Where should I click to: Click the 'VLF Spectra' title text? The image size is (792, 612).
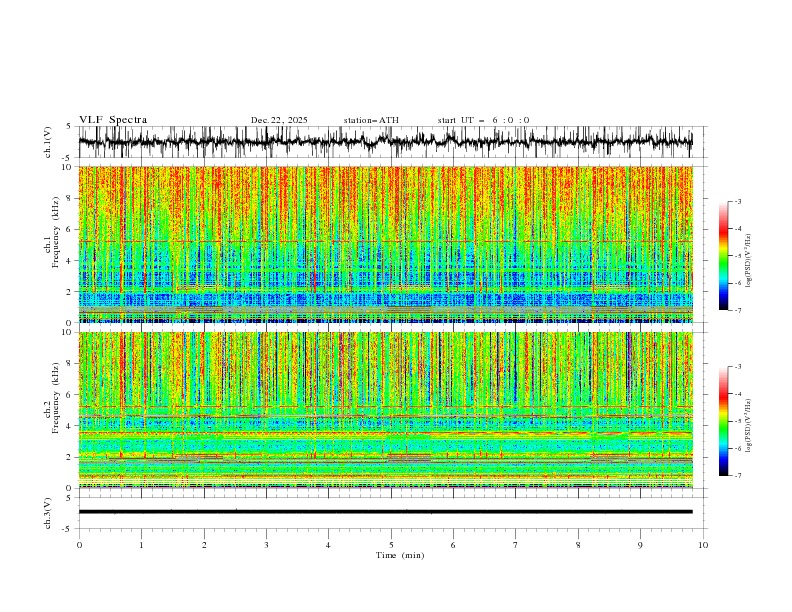113,120
